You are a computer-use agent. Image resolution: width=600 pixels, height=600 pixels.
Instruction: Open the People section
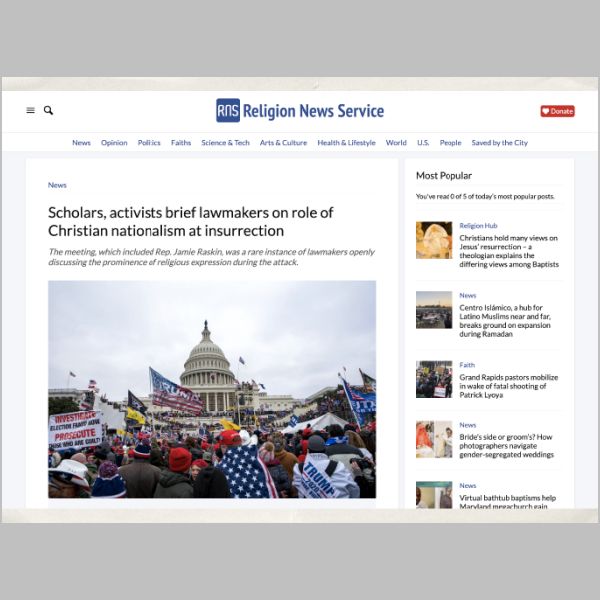click(450, 143)
